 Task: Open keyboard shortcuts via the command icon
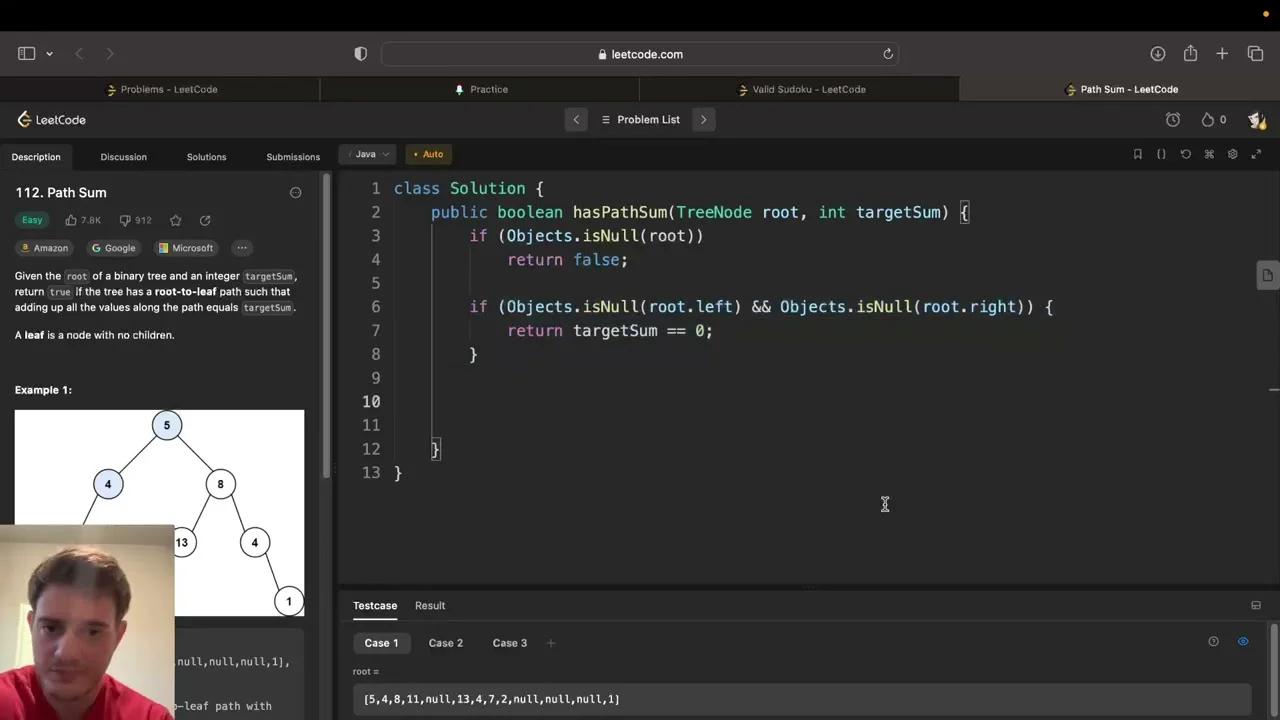coord(1209,154)
